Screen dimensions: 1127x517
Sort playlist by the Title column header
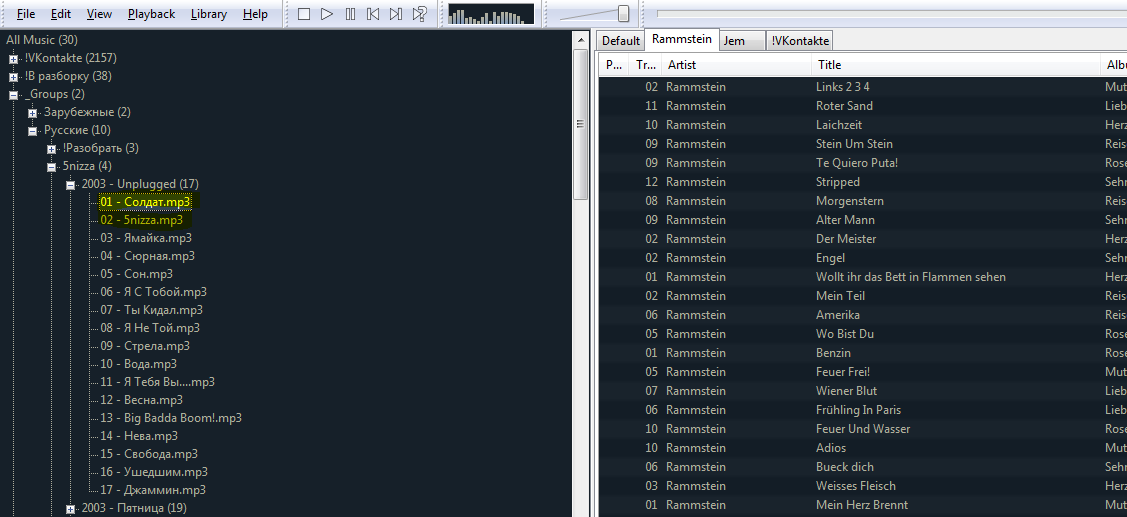[956, 65]
